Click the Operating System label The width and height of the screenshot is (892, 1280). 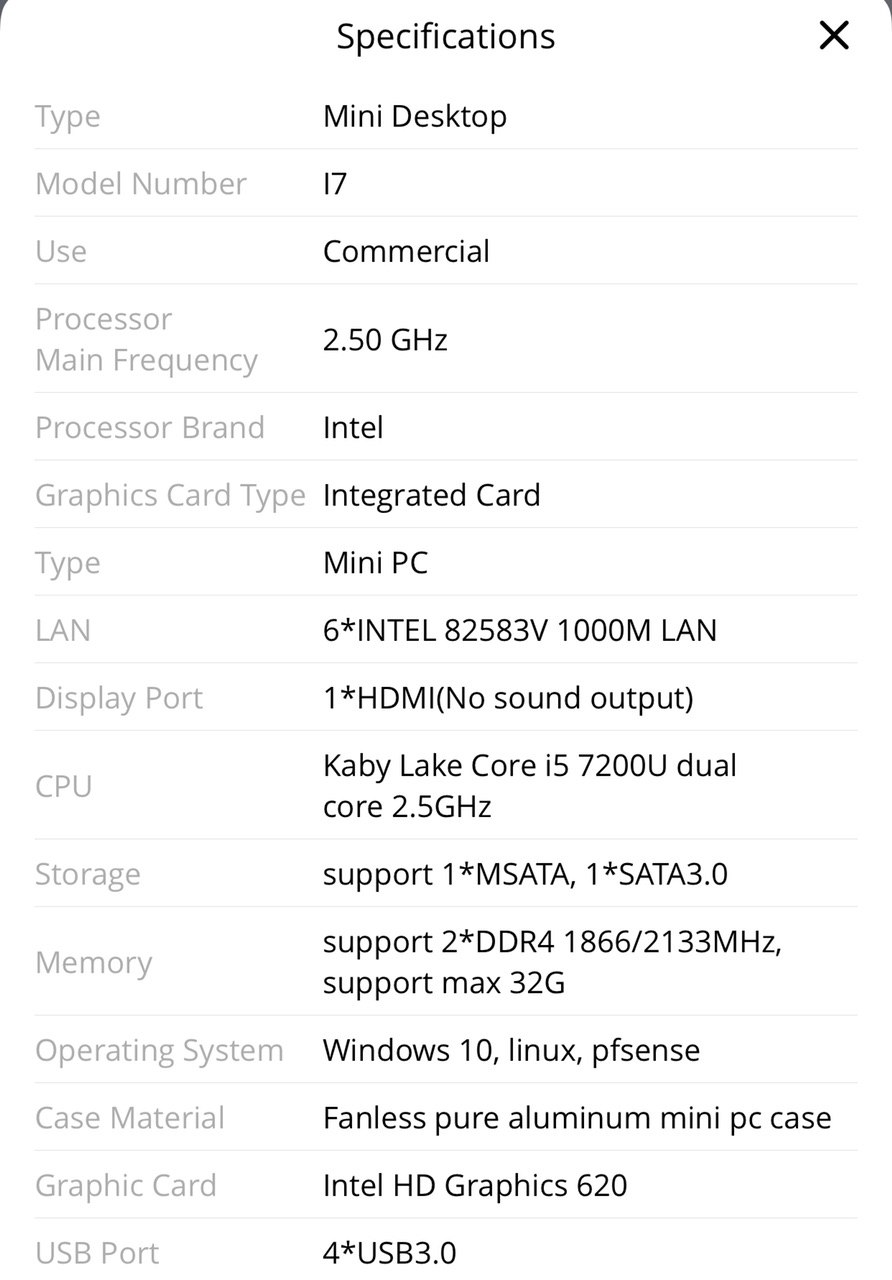(160, 1051)
